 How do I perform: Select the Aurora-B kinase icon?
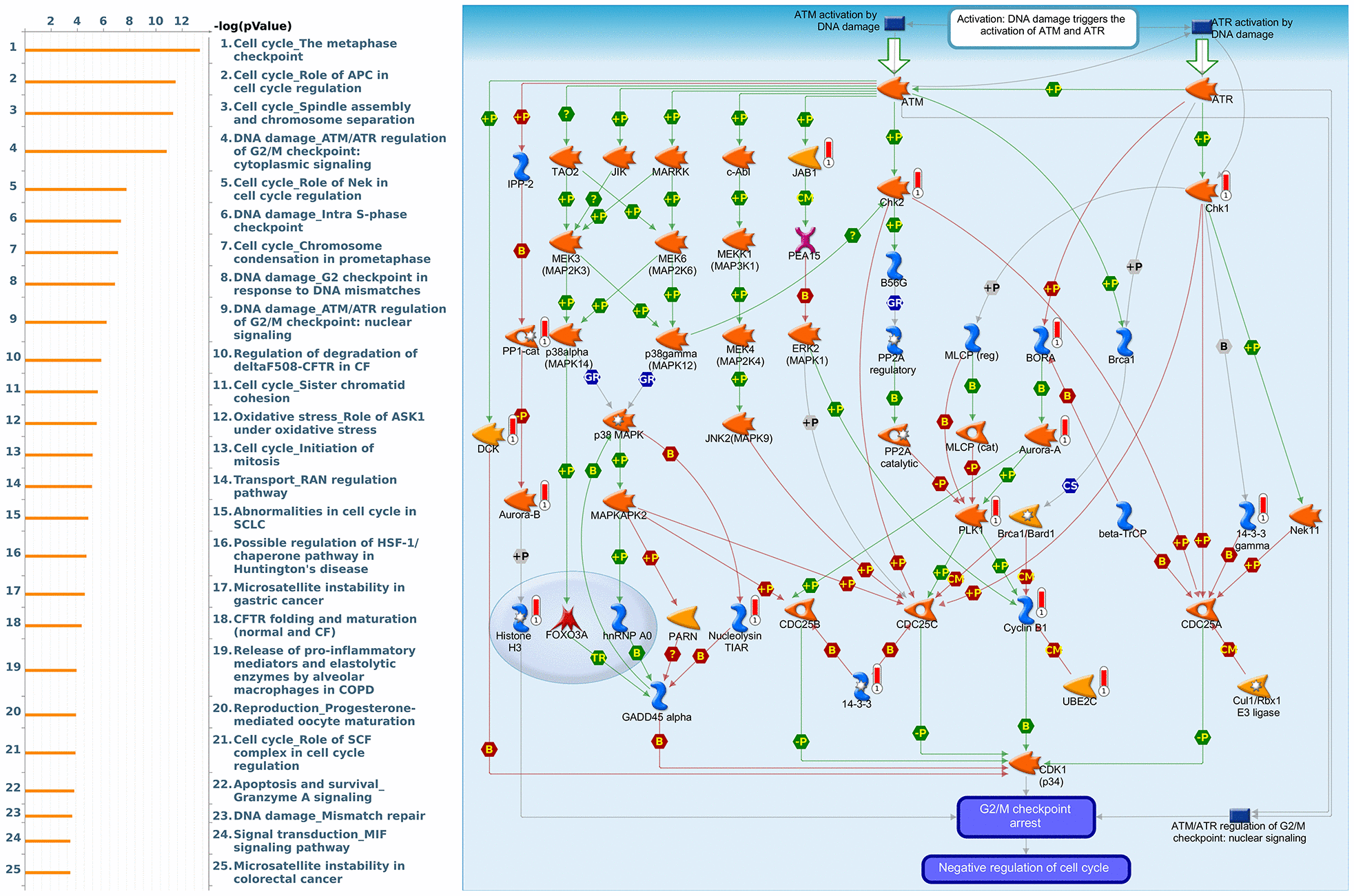pos(520,500)
